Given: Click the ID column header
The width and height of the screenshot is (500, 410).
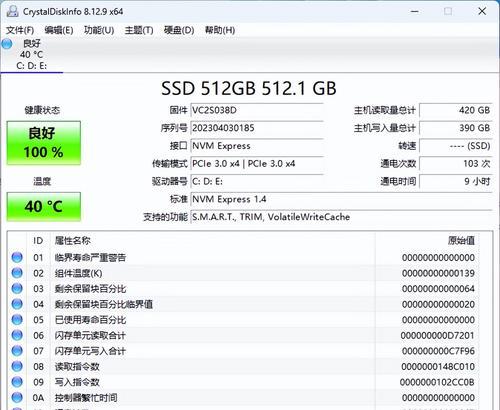Looking at the screenshot, I should 38,241.
